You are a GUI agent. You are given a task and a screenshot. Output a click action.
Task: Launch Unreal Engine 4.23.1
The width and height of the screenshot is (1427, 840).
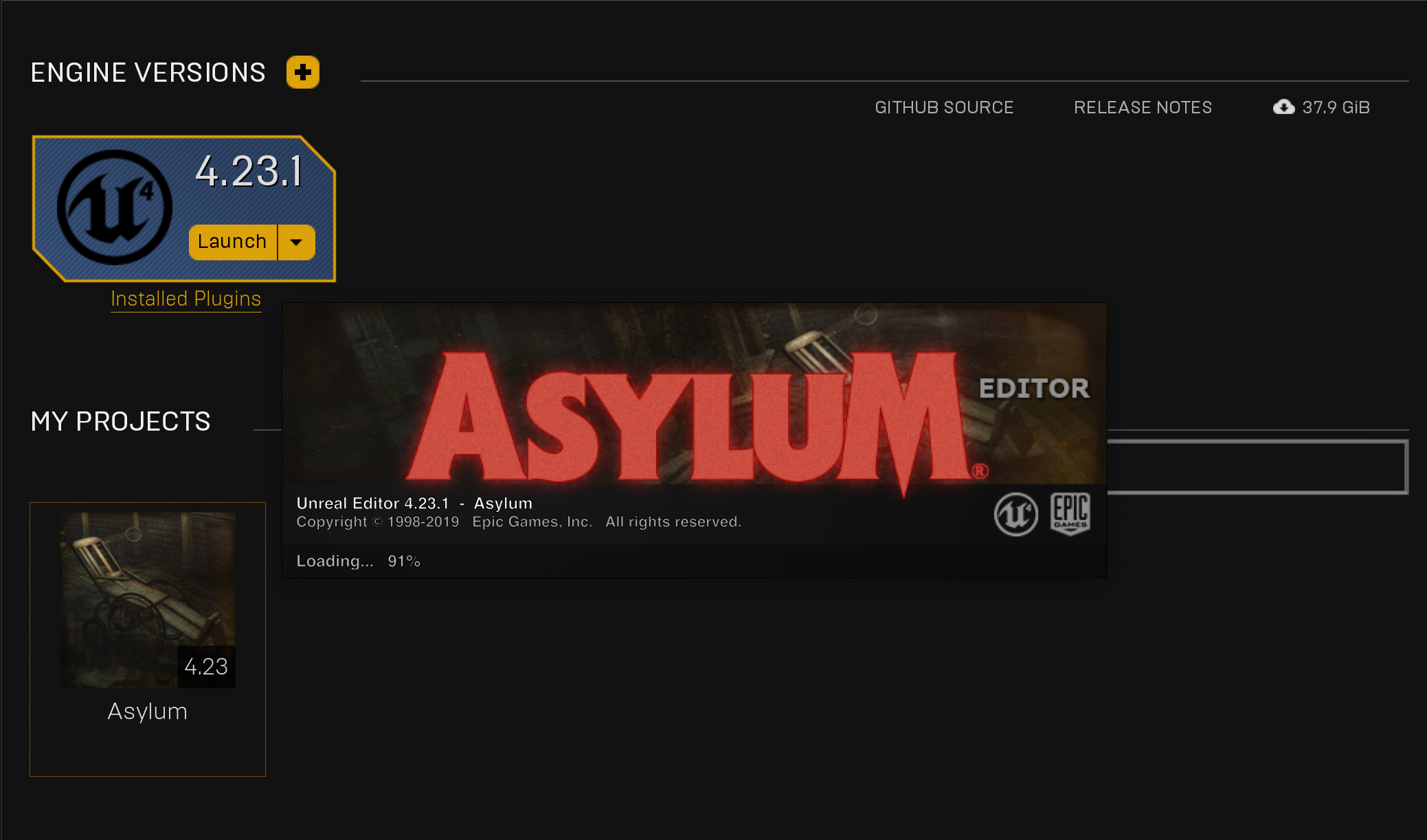click(x=232, y=242)
